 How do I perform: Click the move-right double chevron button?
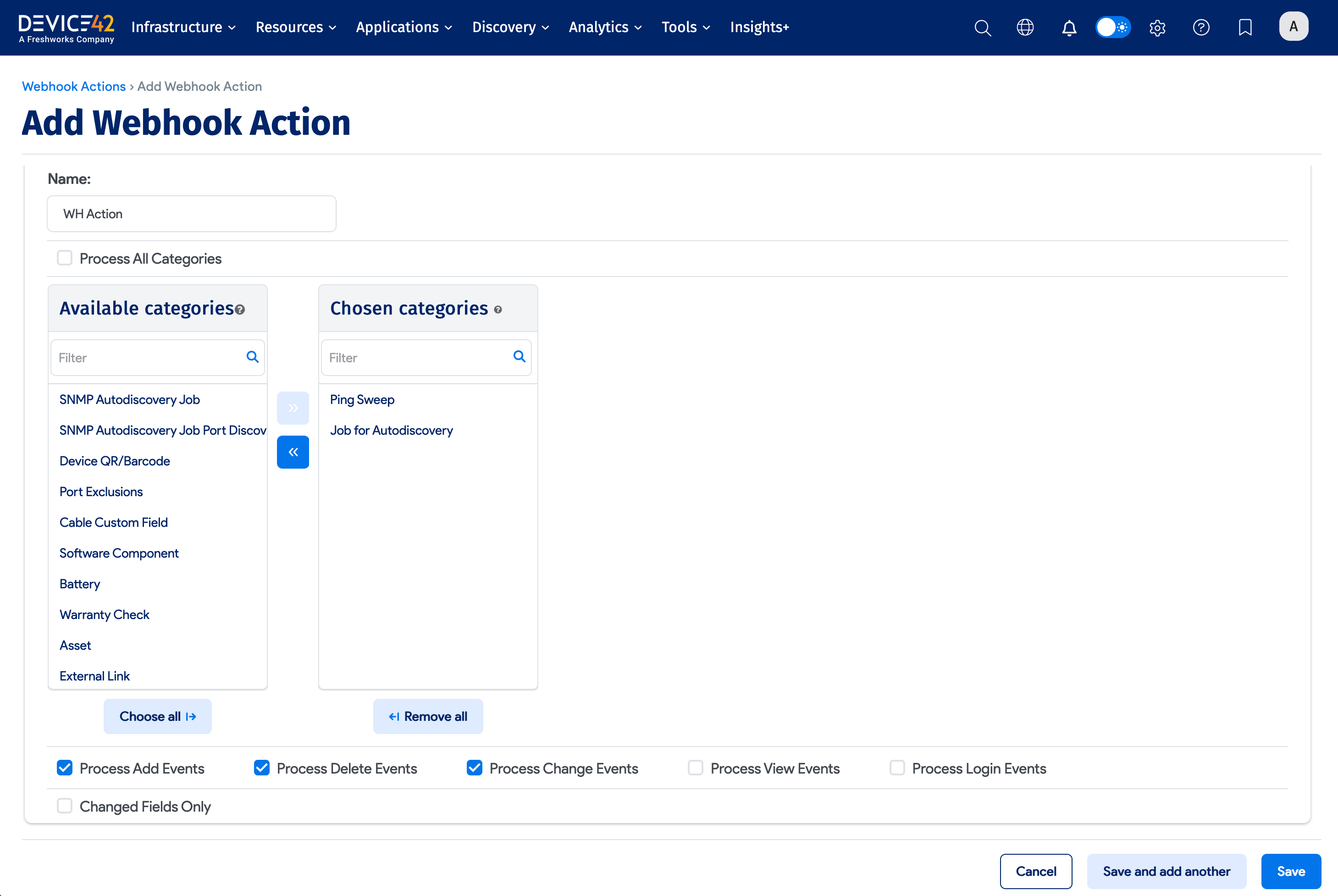293,408
